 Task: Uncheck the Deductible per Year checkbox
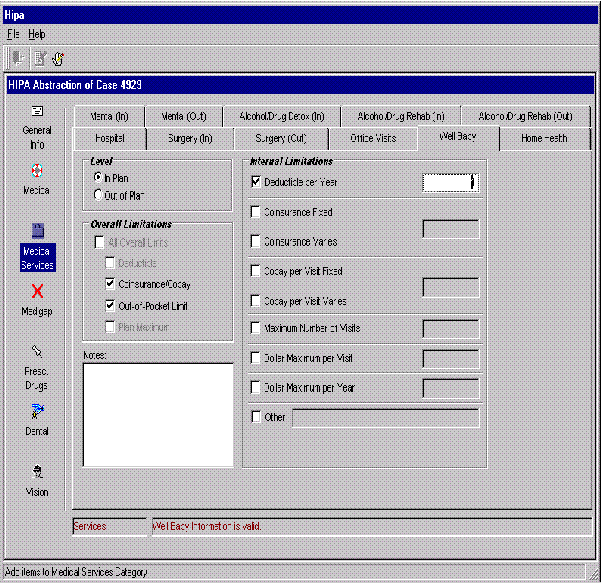click(x=256, y=182)
